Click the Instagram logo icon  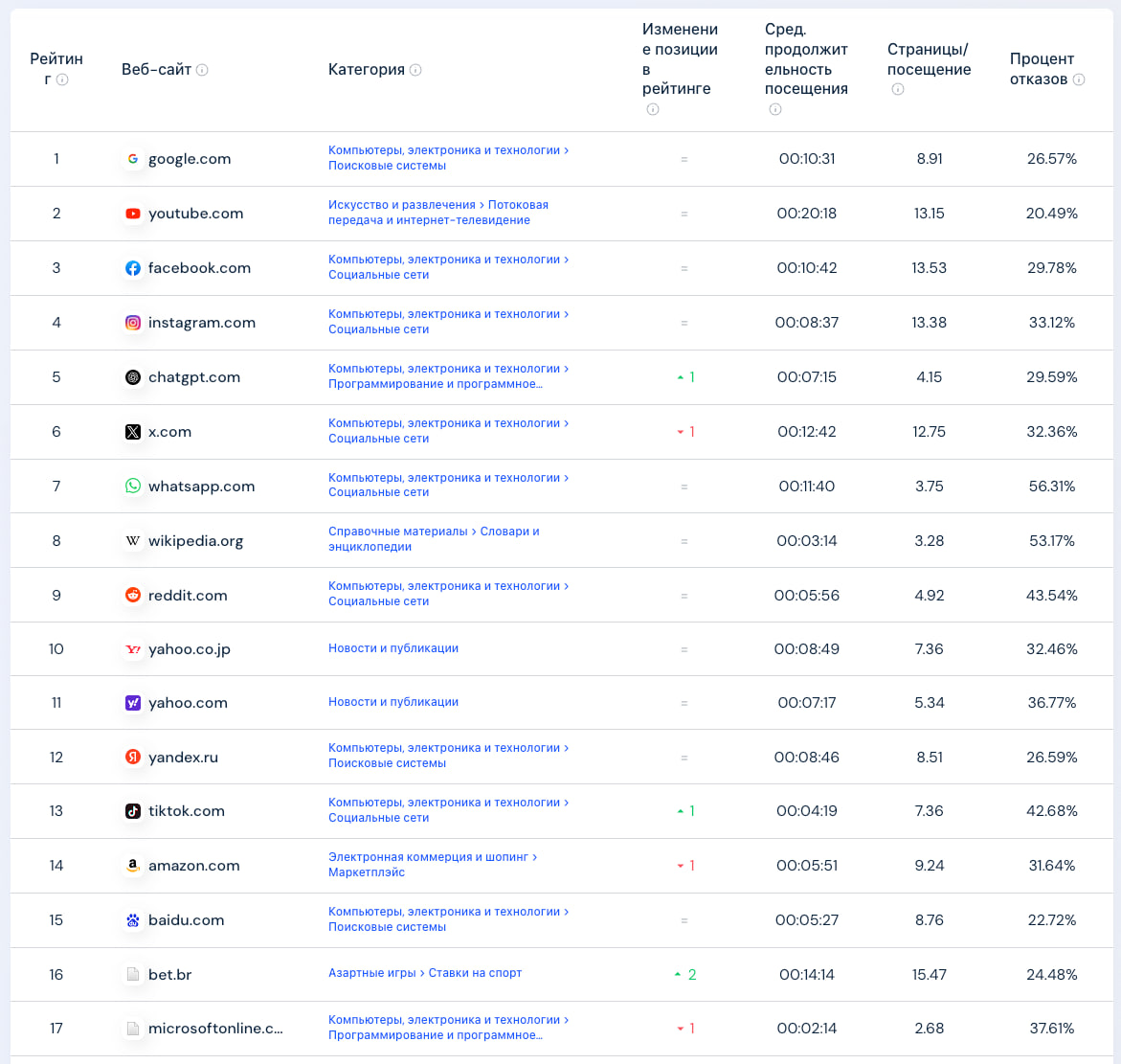pyautogui.click(x=133, y=323)
